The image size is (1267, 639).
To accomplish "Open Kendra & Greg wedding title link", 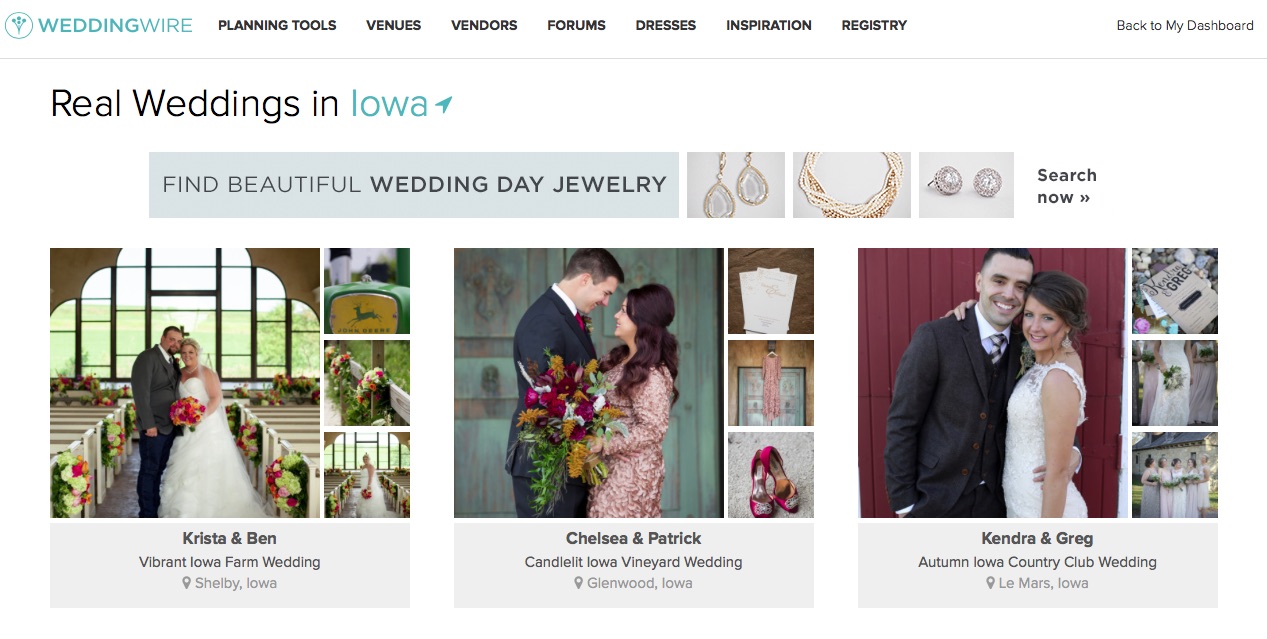I will coord(1037,539).
